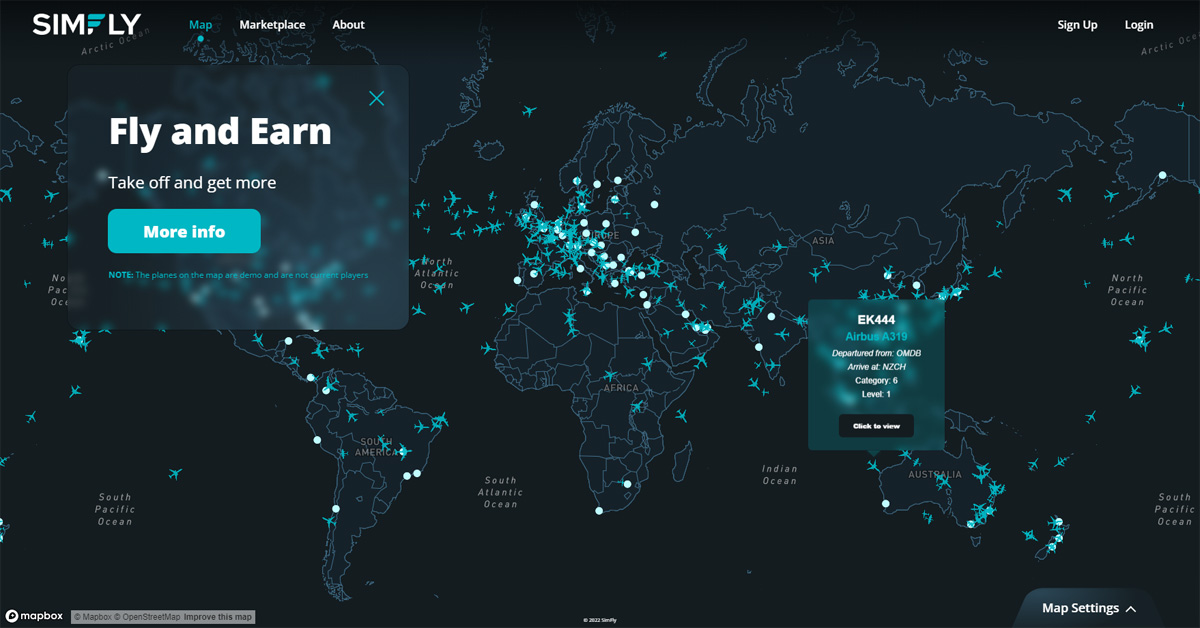Click the Click to view button
This screenshot has width=1200, height=628.
(876, 426)
